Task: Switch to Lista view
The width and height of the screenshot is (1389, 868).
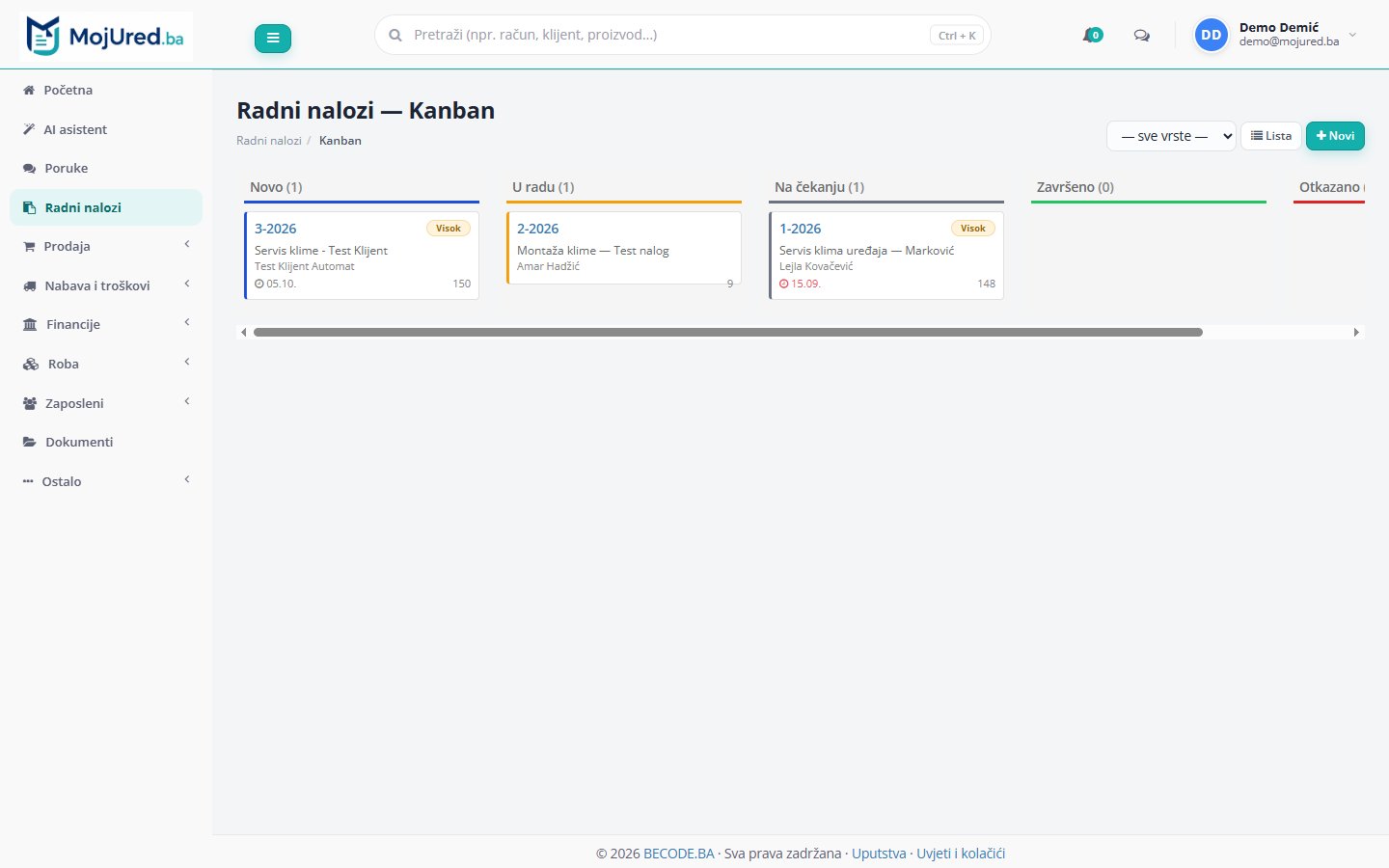Action: pos(1271,136)
